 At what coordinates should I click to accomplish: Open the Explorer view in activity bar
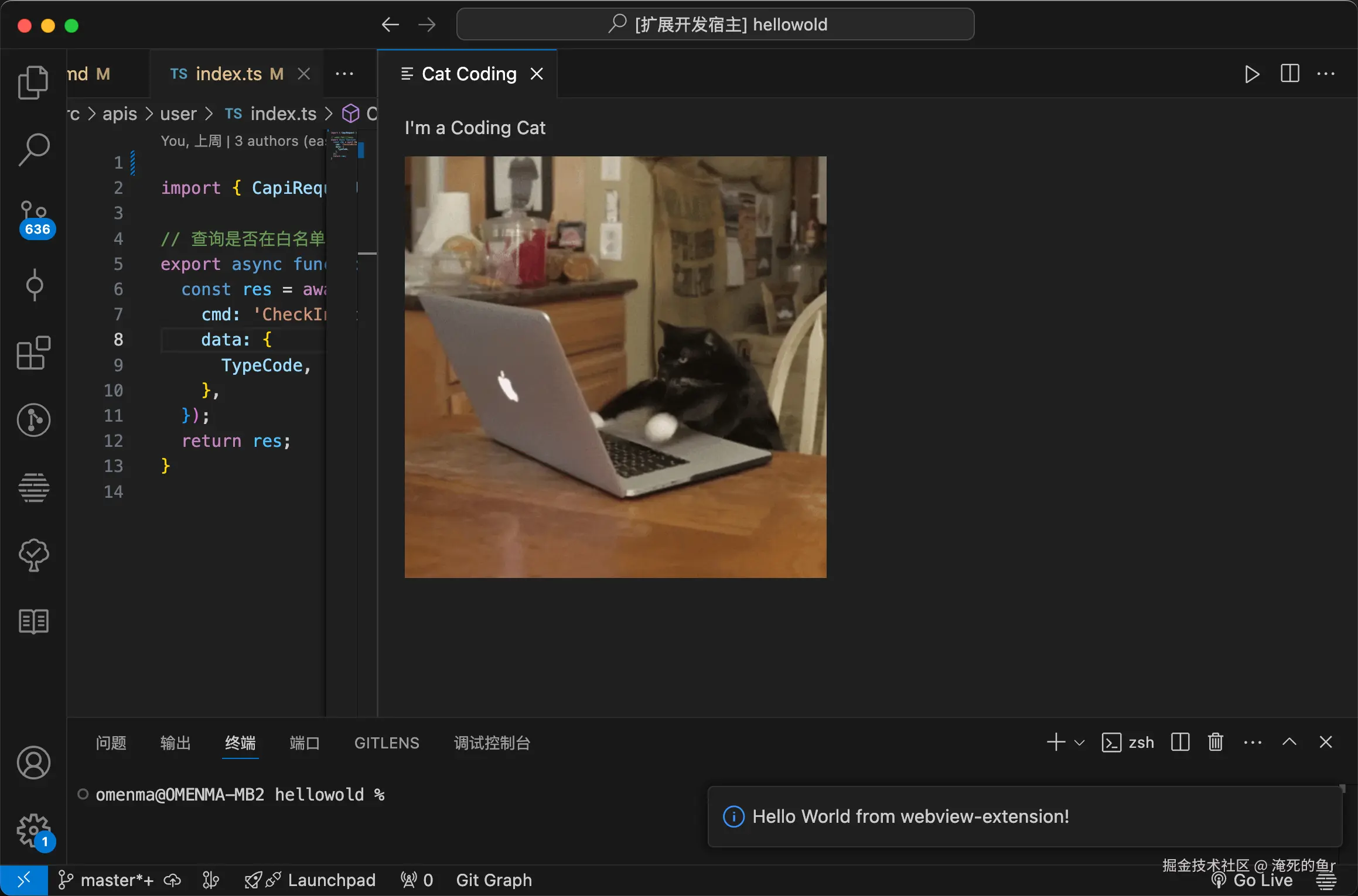pyautogui.click(x=33, y=82)
